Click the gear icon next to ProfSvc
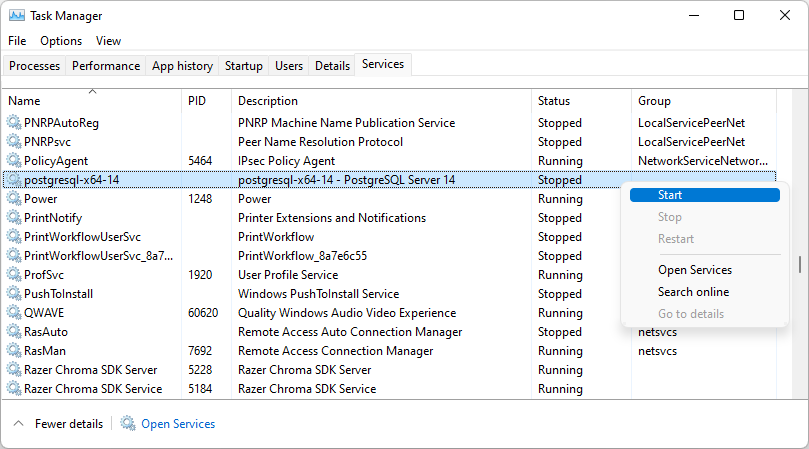 14,275
